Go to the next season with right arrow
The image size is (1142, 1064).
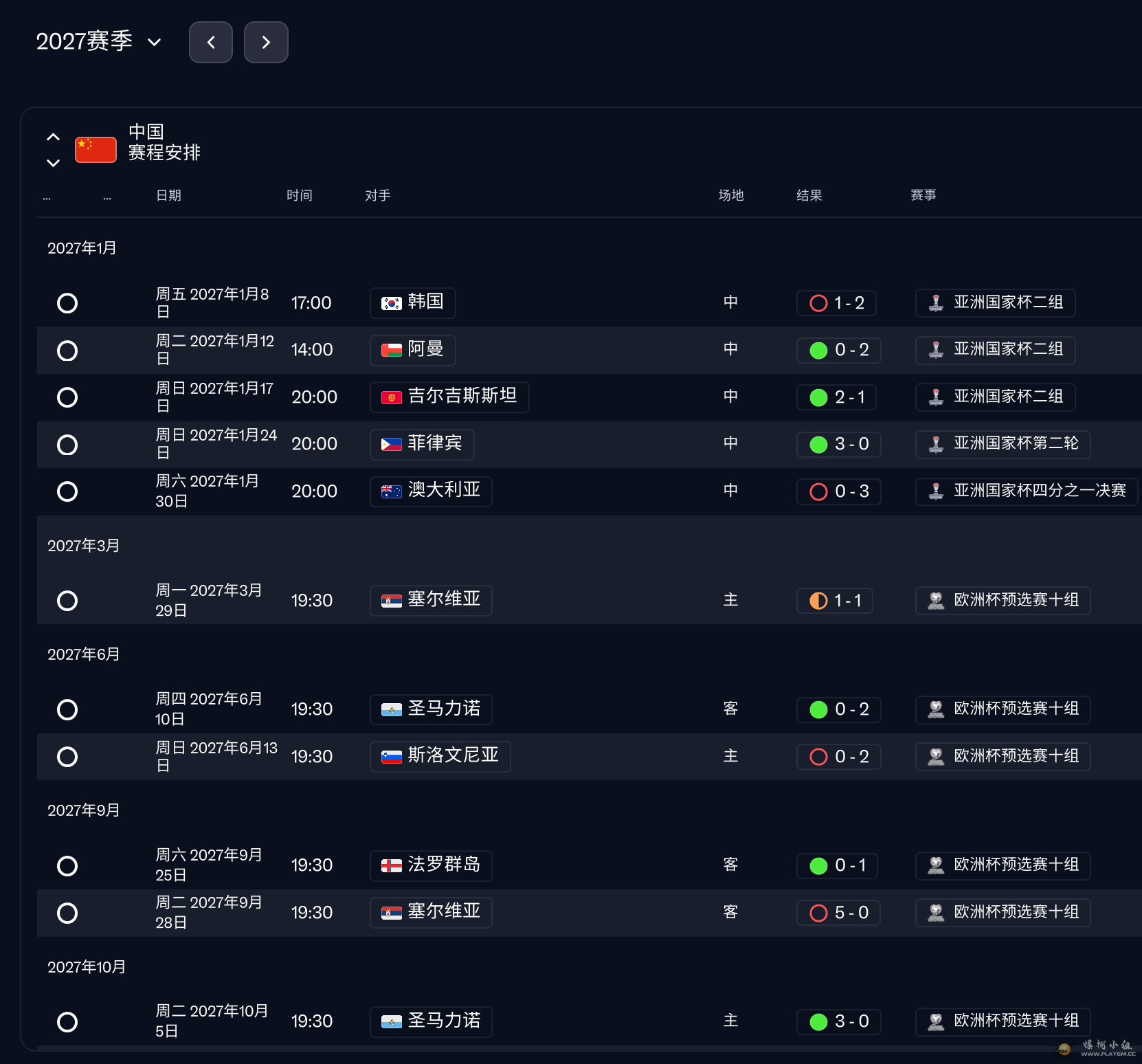[266, 43]
